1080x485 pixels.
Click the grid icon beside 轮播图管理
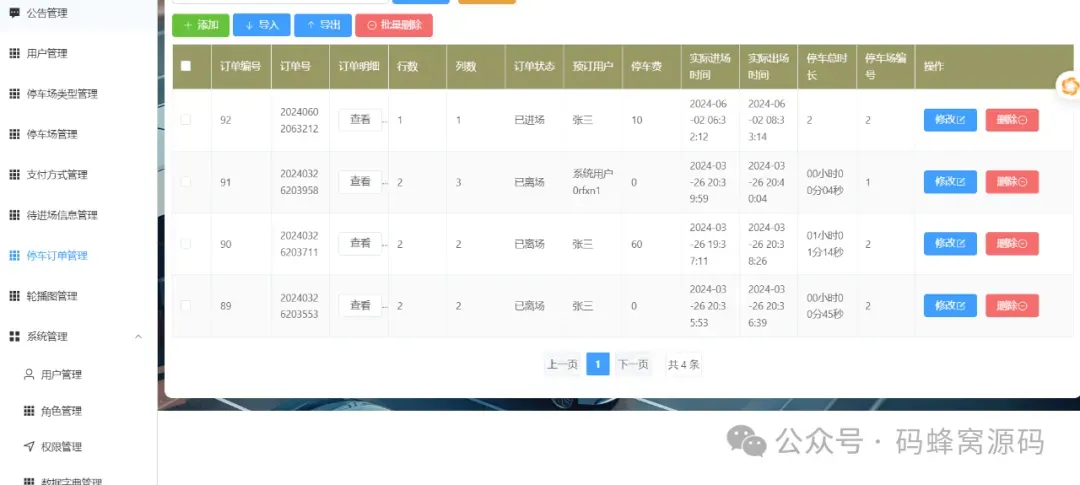click(14, 296)
